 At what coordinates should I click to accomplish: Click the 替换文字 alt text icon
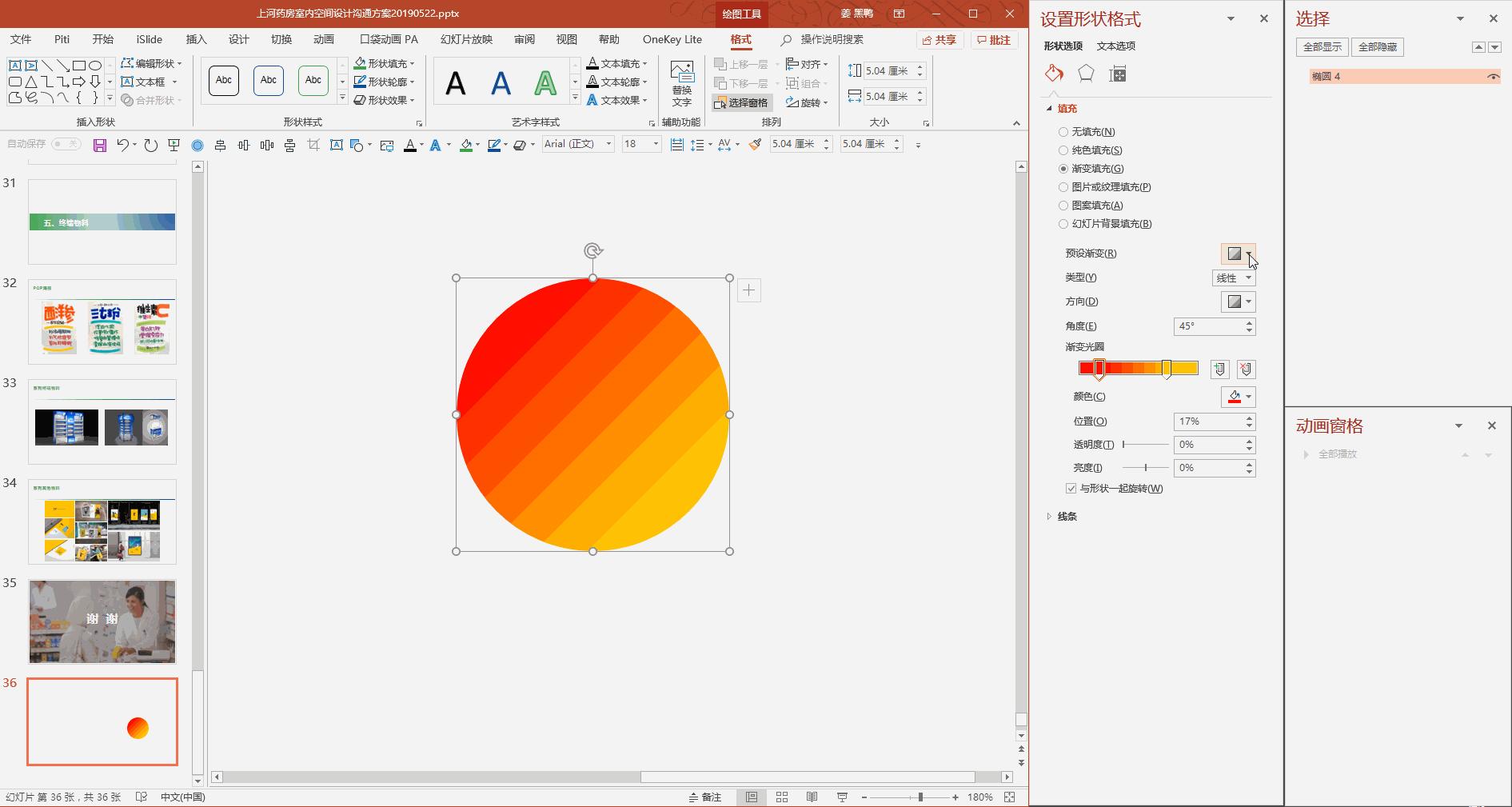pos(681,84)
